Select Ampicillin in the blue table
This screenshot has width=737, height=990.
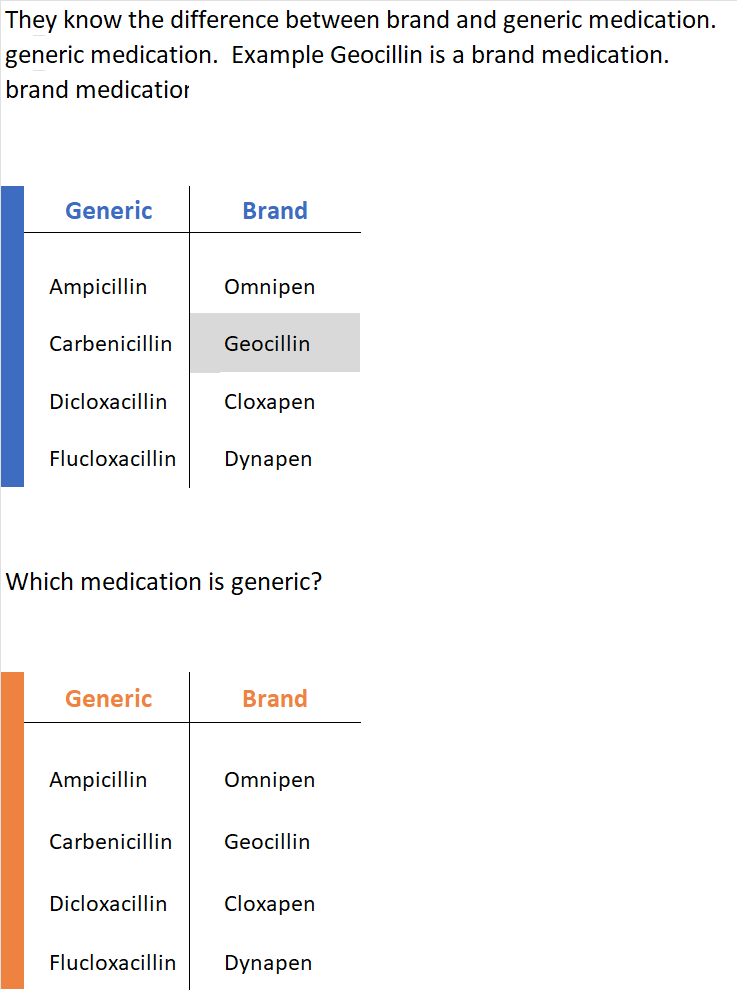pyautogui.click(x=98, y=287)
